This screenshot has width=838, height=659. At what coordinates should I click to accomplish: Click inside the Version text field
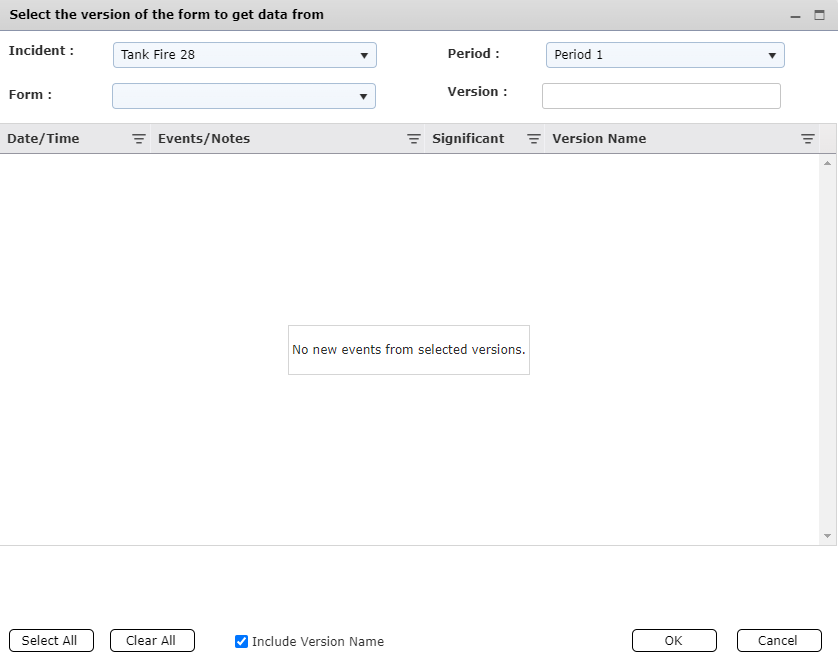pyautogui.click(x=660, y=95)
